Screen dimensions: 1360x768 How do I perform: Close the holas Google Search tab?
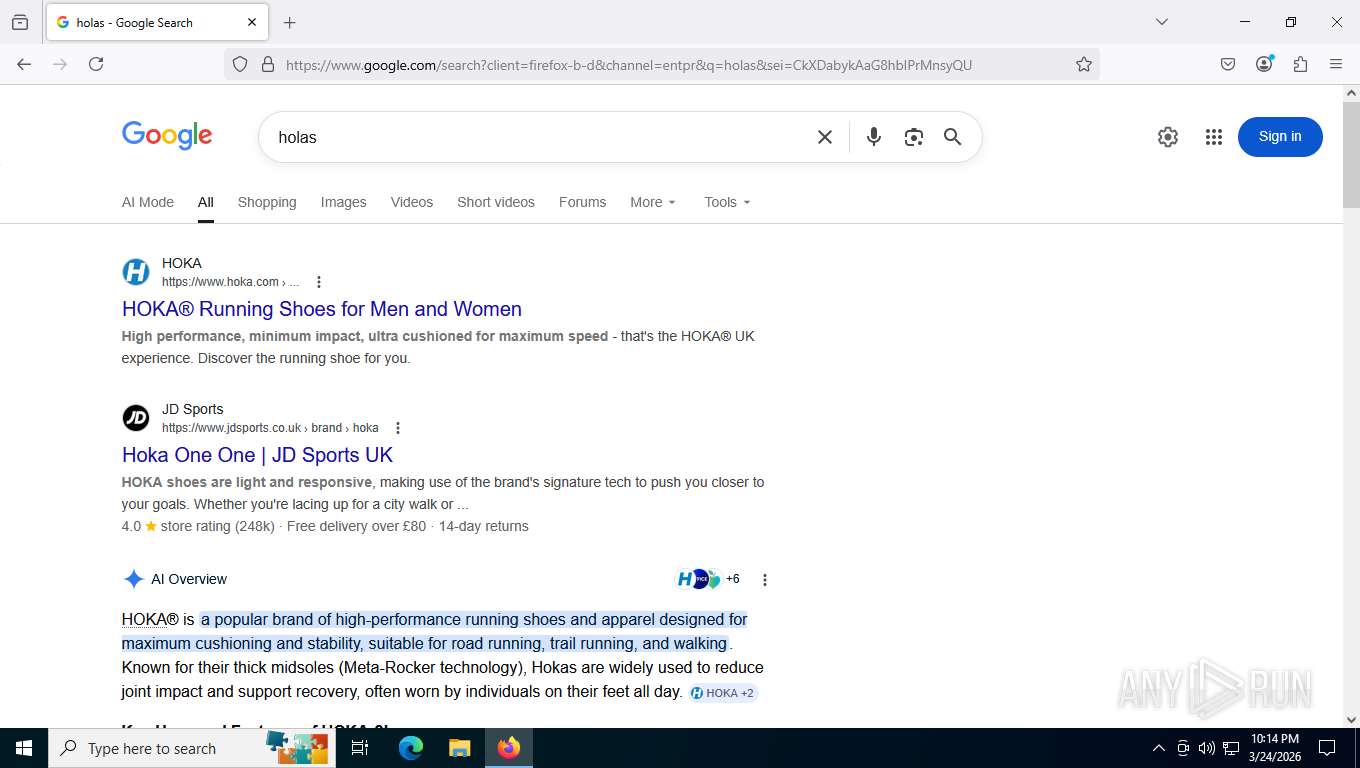[x=252, y=22]
